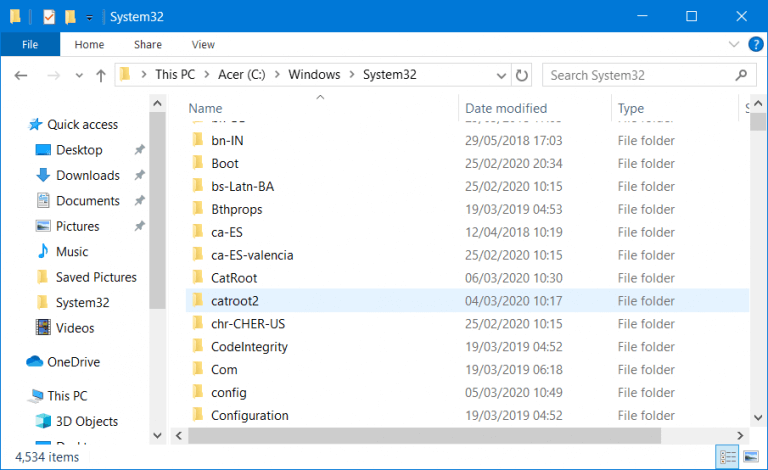Go up one folder level
This screenshot has width=768, height=470.
pyautogui.click(x=101, y=75)
